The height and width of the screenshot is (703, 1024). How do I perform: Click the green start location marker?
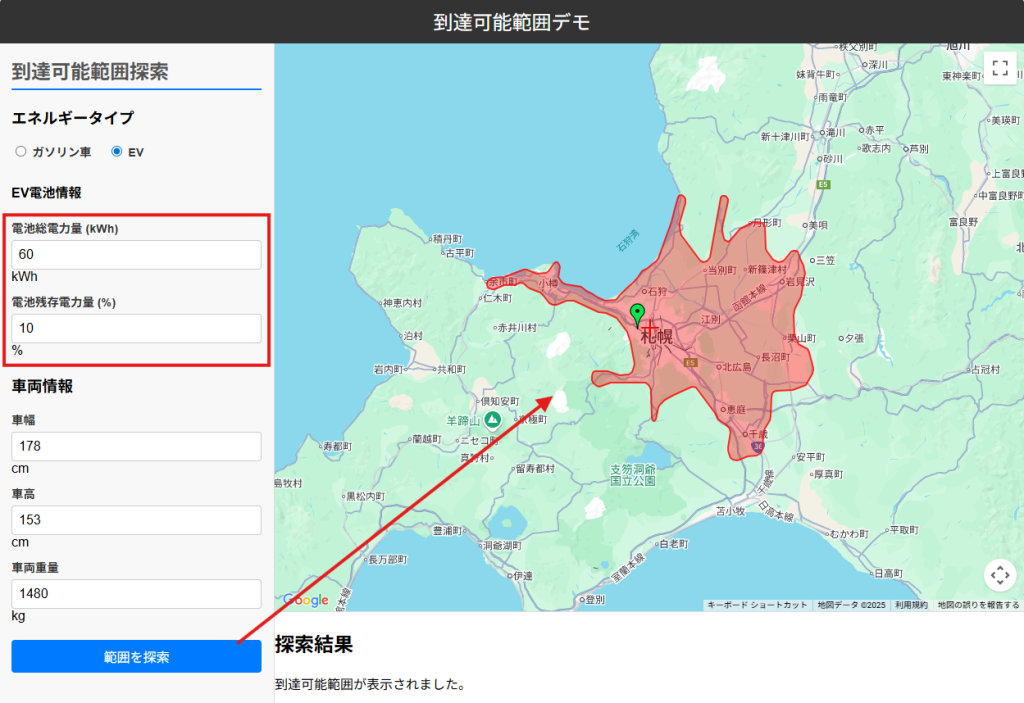click(x=637, y=314)
